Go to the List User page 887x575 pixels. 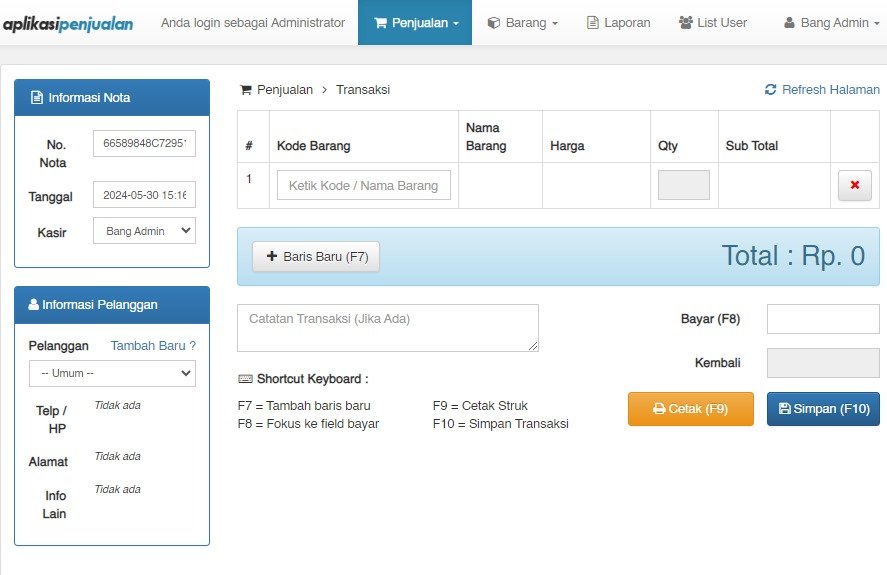point(713,23)
